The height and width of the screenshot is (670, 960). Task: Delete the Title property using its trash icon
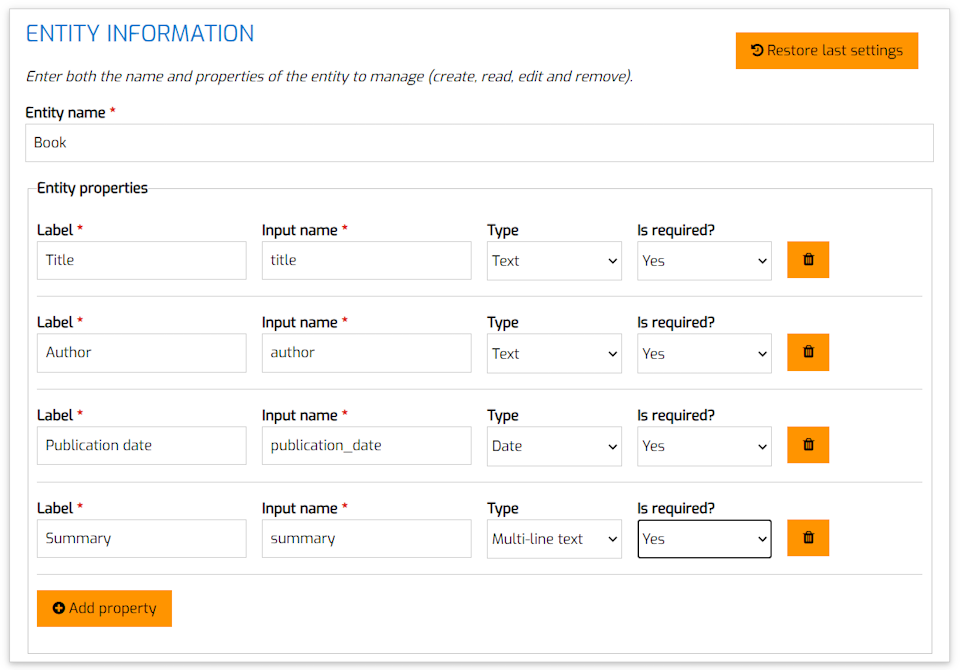(807, 259)
